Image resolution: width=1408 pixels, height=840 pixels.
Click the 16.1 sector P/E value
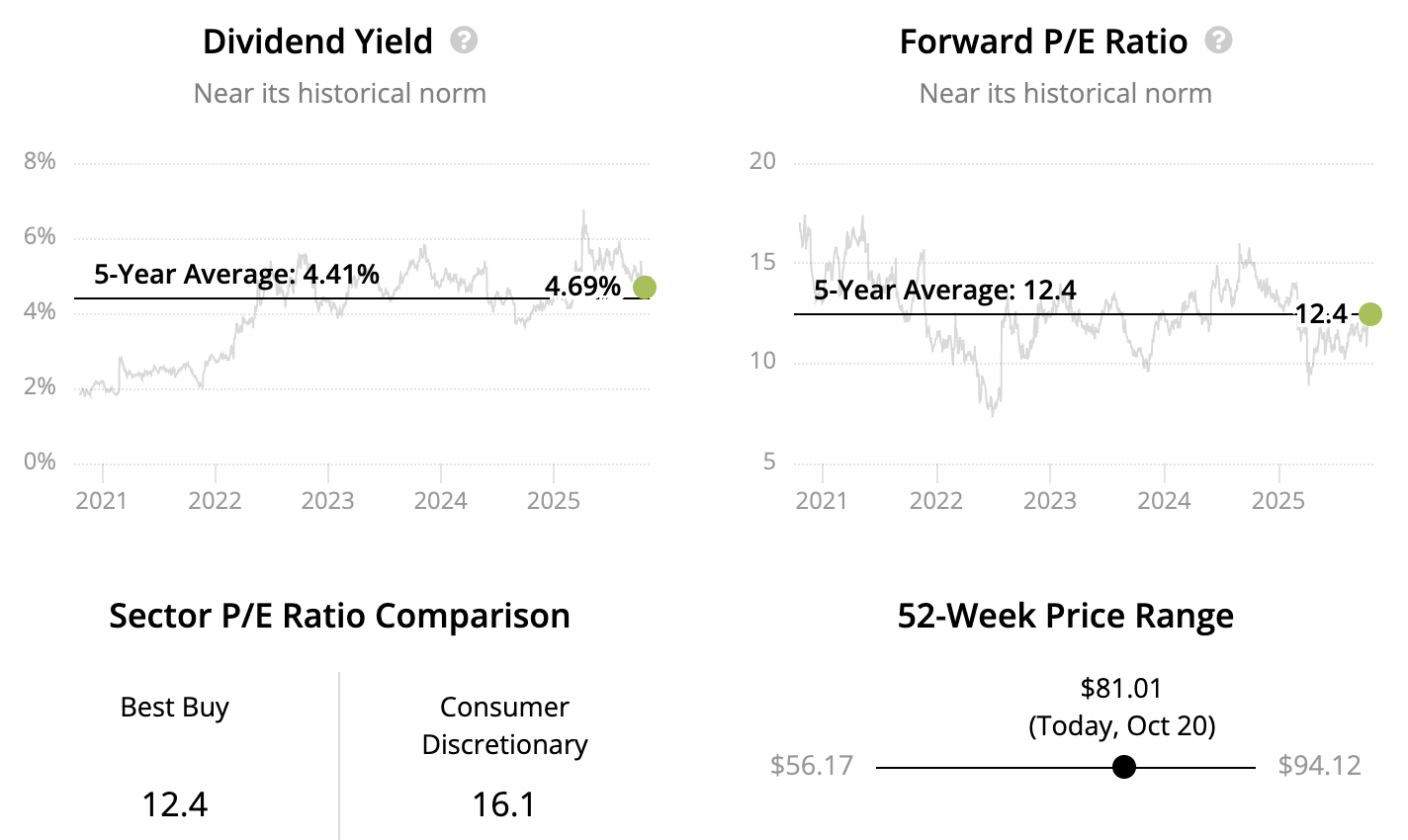(504, 804)
